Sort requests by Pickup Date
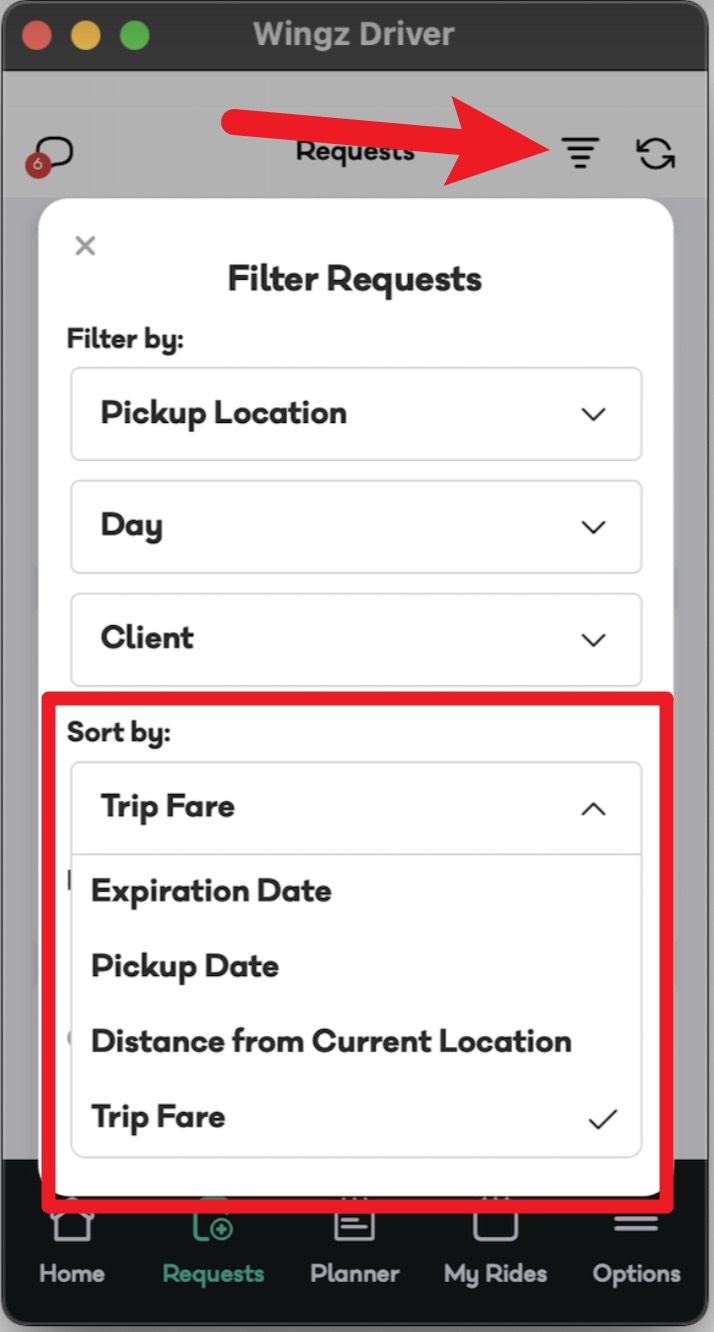 [x=185, y=966]
